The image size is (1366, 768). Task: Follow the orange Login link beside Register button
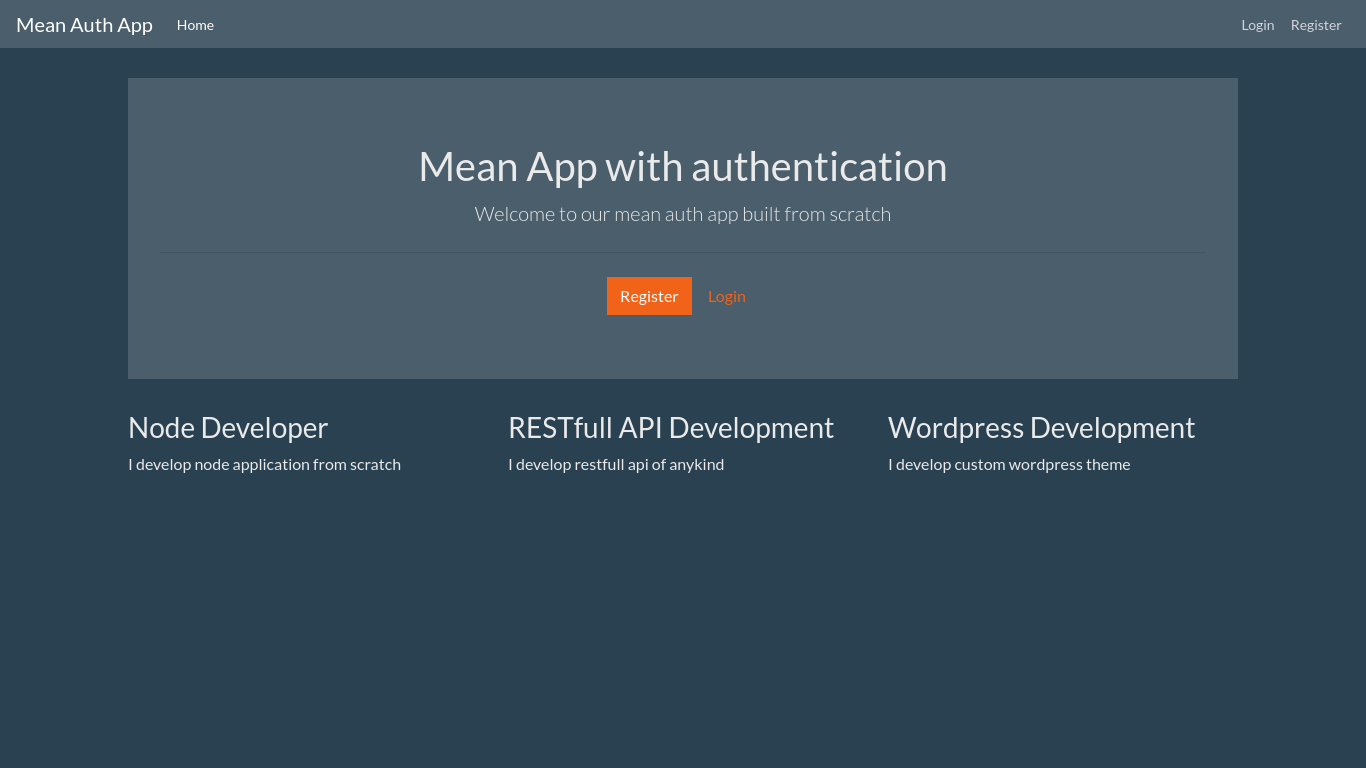pyautogui.click(x=726, y=296)
